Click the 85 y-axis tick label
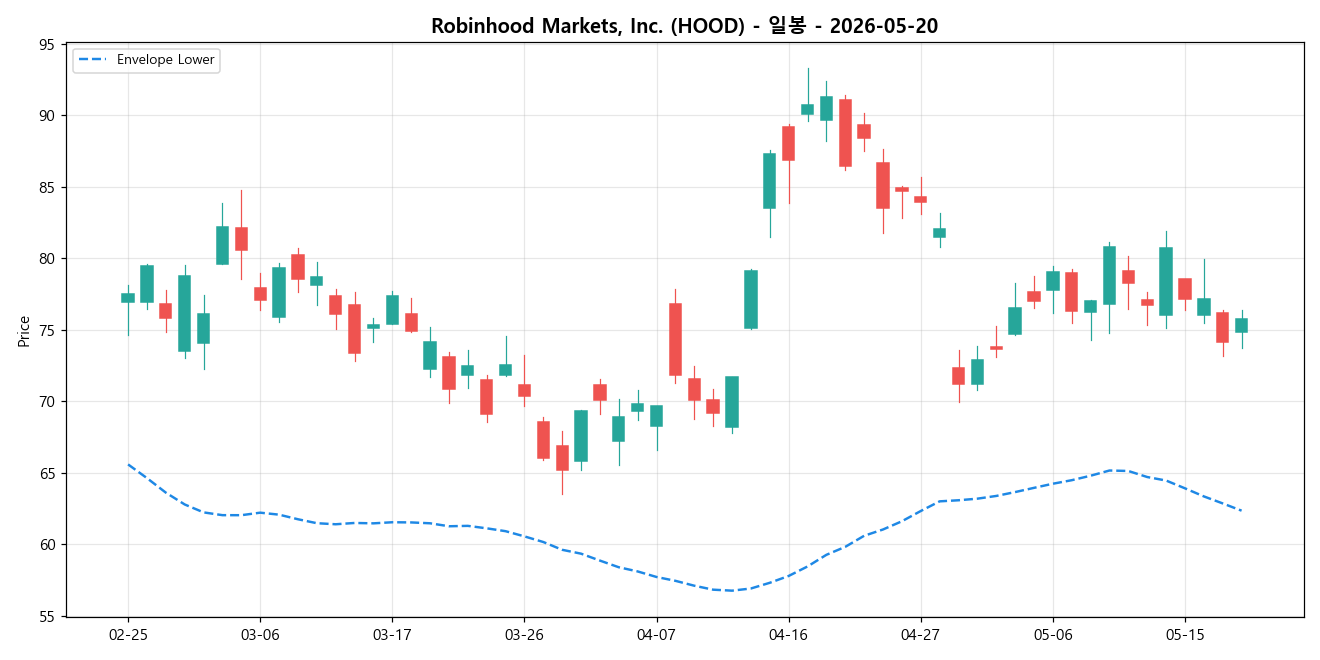1320x660 pixels. pyautogui.click(x=48, y=188)
